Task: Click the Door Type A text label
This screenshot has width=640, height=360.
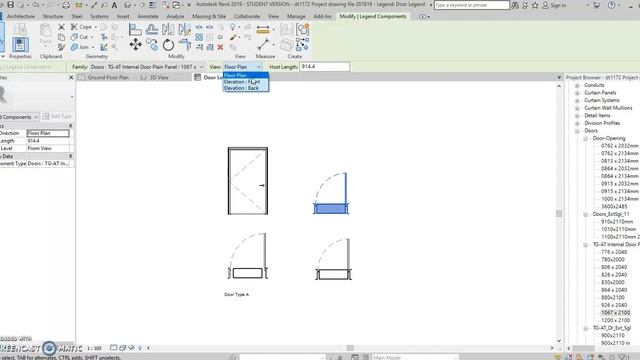Action: [236, 294]
